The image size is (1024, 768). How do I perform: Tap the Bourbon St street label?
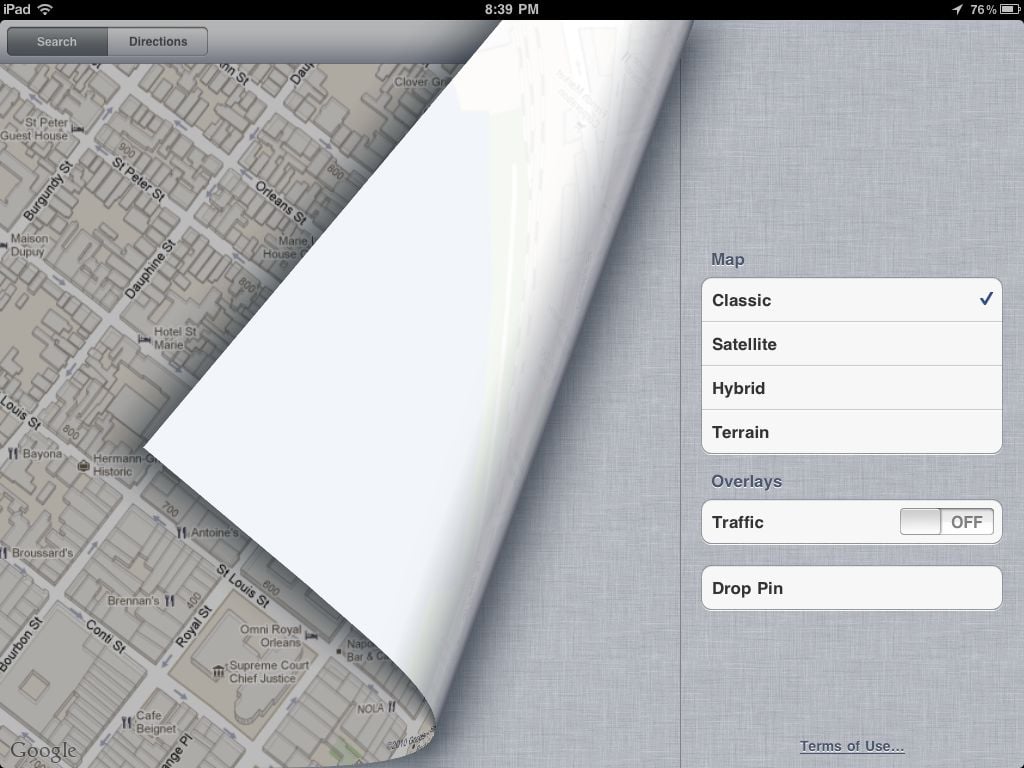pos(21,644)
